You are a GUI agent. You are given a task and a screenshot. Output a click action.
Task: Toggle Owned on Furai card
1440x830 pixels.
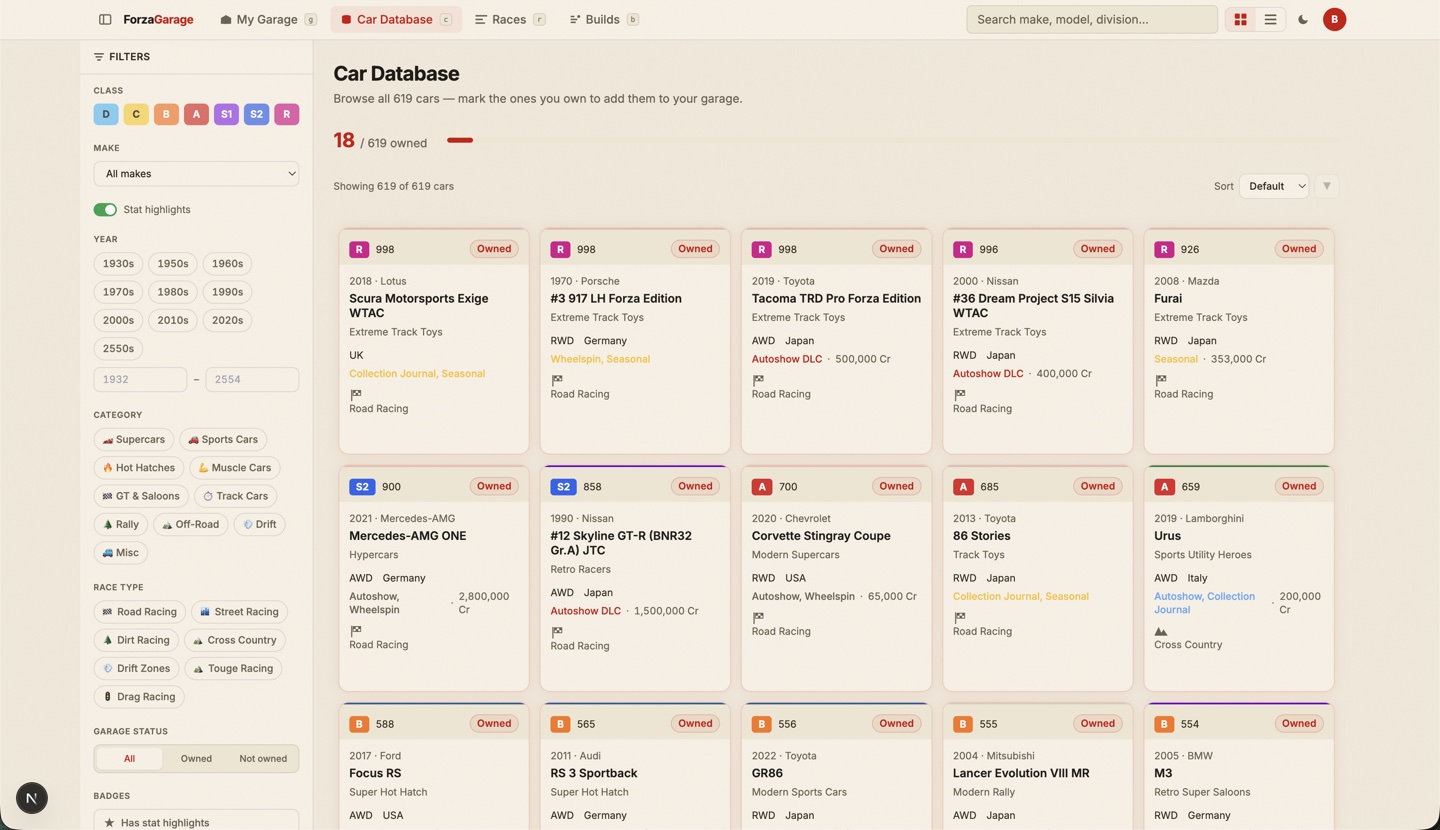[1299, 249]
